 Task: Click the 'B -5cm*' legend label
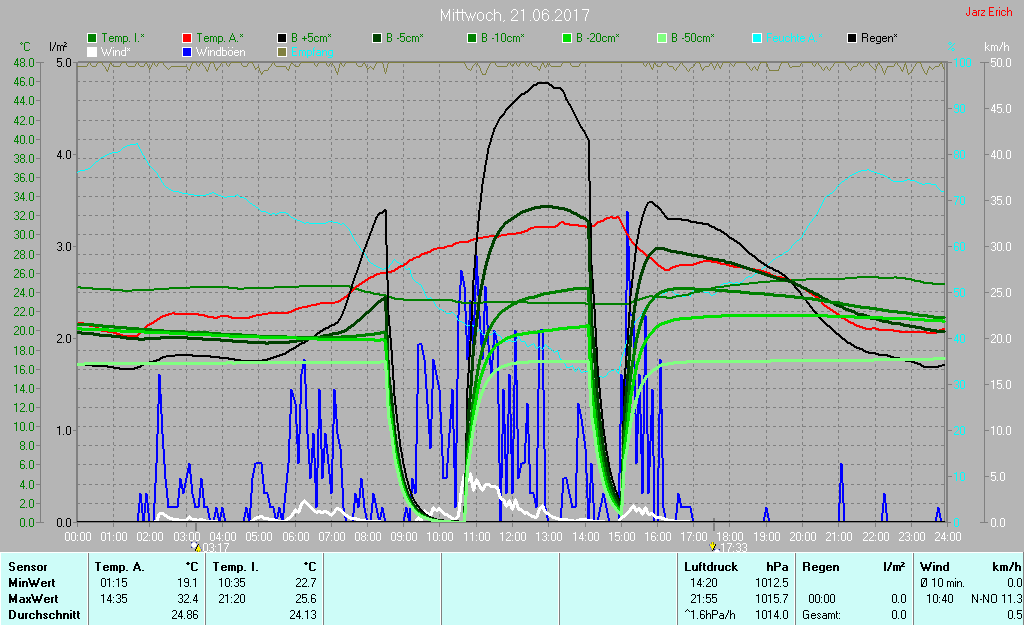(x=405, y=38)
